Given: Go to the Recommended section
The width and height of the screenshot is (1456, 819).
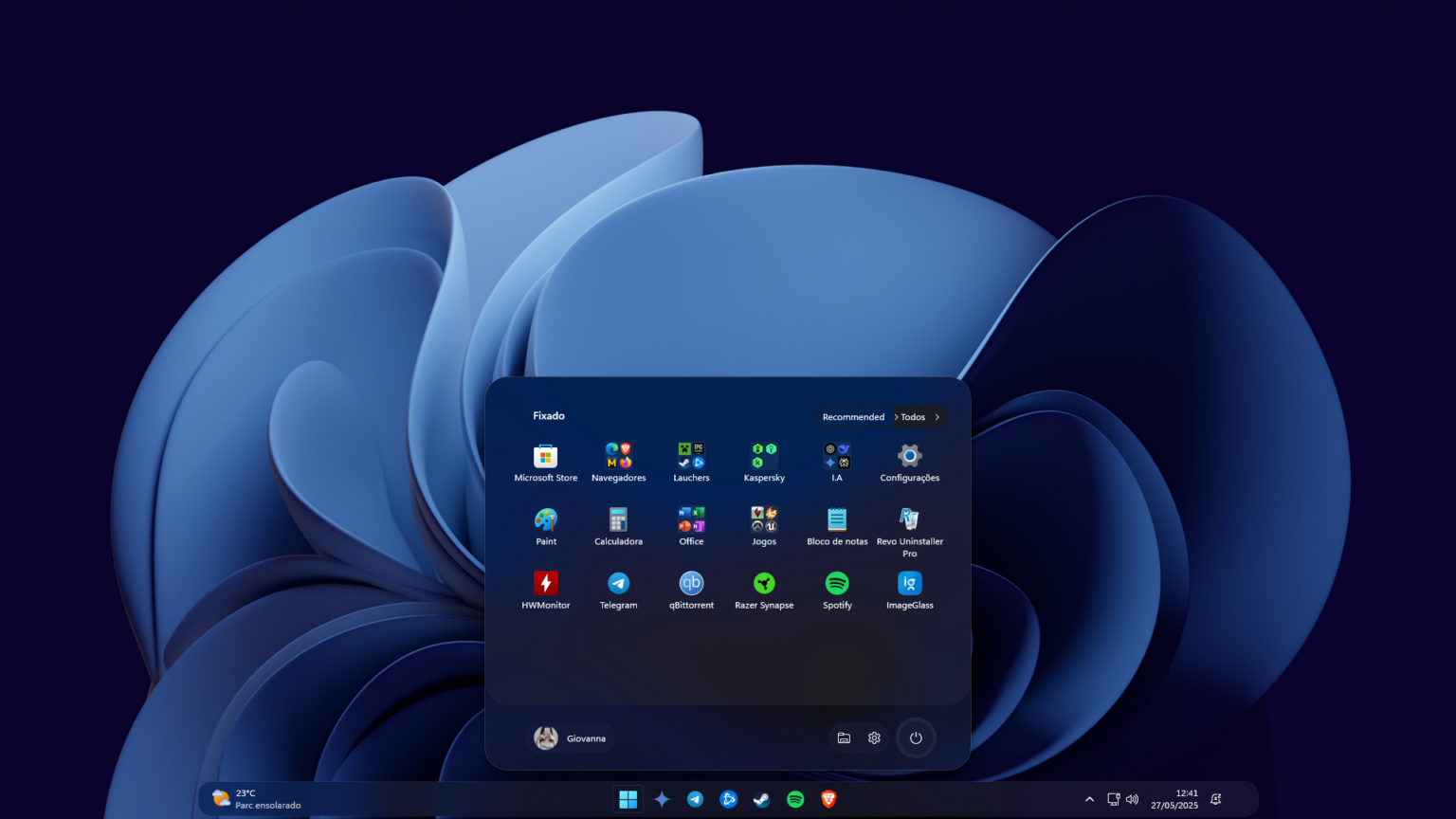Looking at the screenshot, I should pos(852,417).
